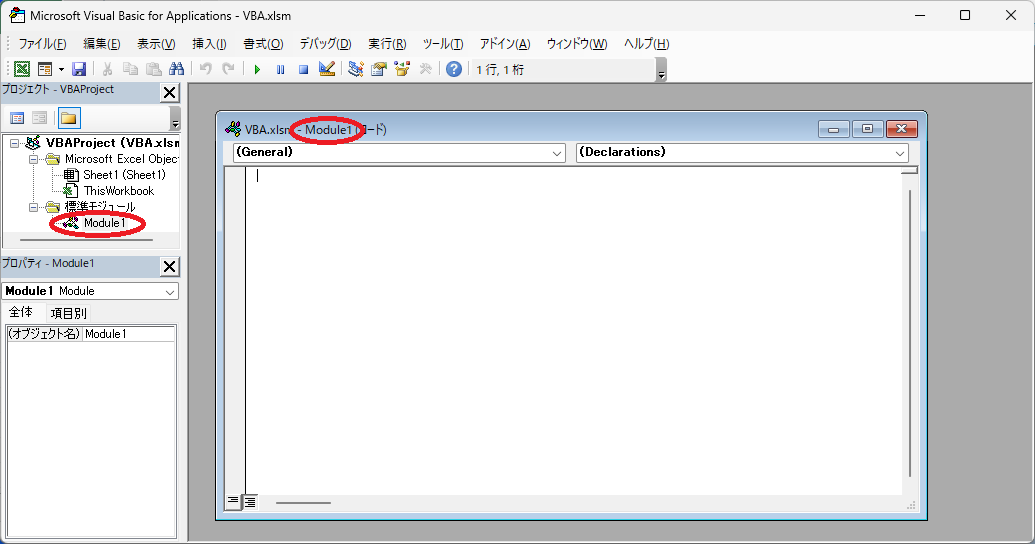Image resolution: width=1035 pixels, height=544 pixels.
Task: Switch to the 全体 properties tab
Action: click(x=20, y=312)
